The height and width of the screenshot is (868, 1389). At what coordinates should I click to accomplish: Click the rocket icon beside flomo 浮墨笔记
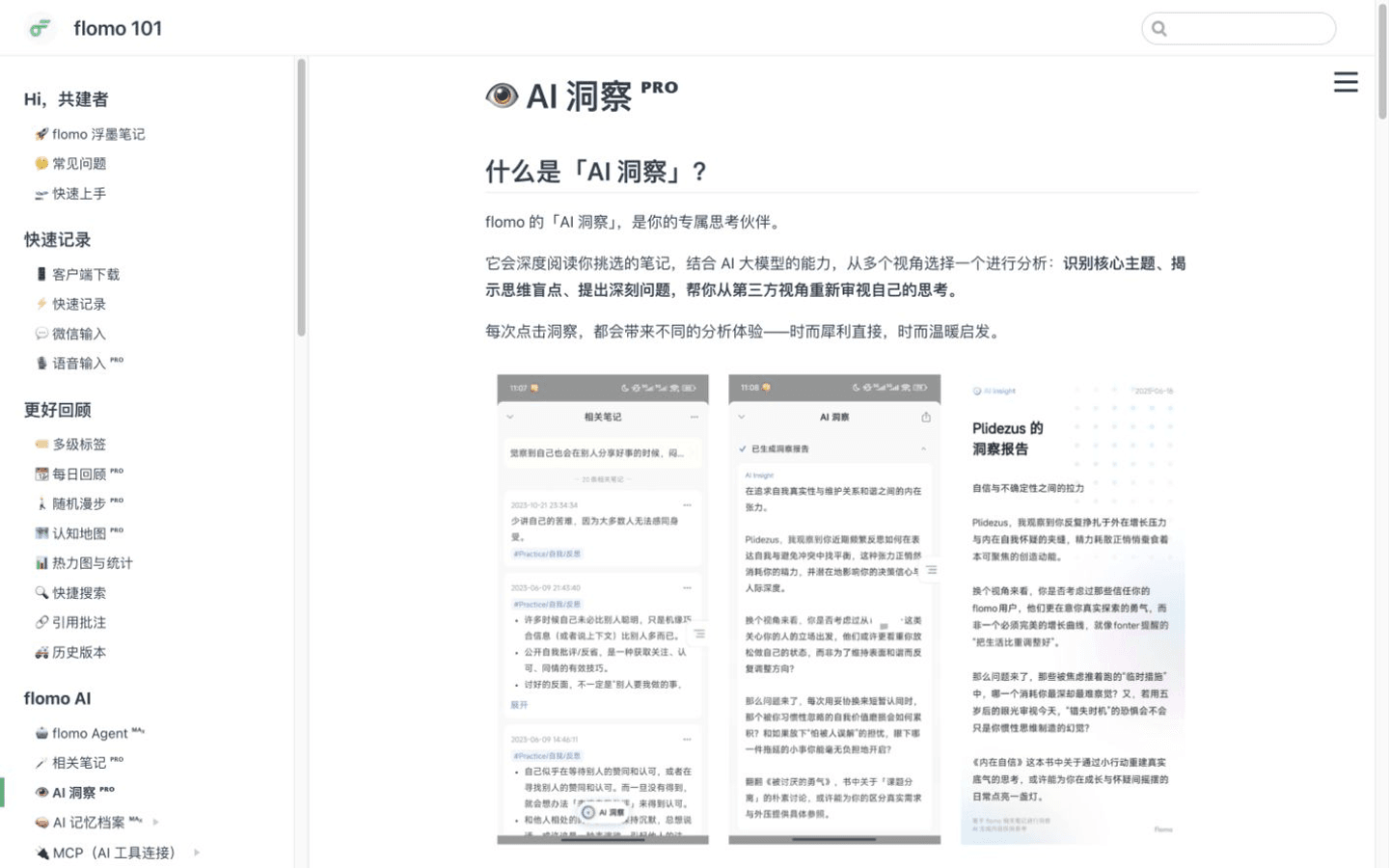[x=41, y=134]
